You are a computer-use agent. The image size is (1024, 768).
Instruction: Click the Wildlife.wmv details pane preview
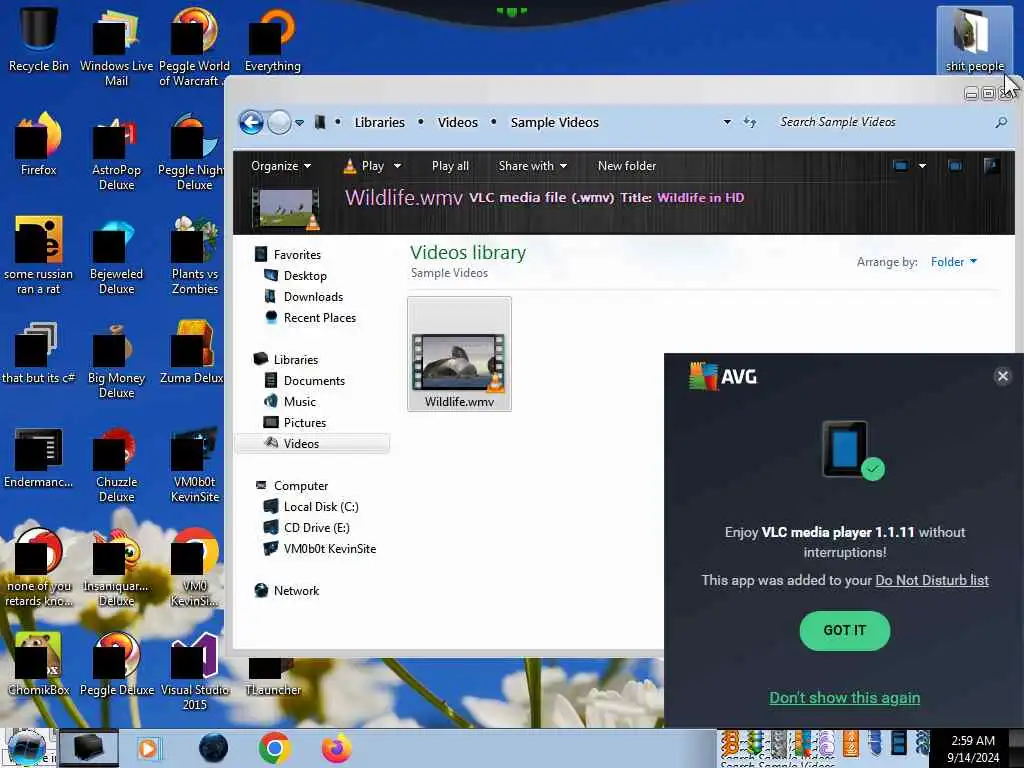[x=286, y=209]
